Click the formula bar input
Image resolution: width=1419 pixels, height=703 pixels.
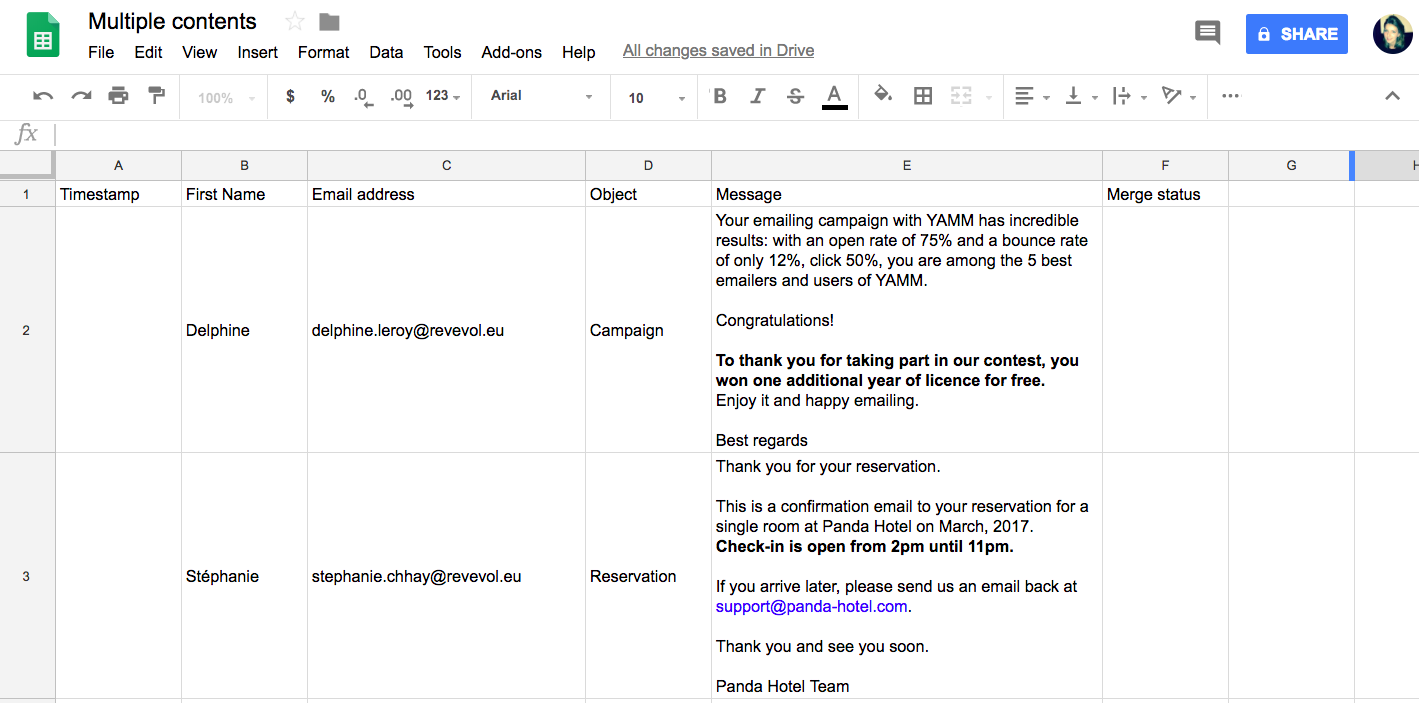735,134
